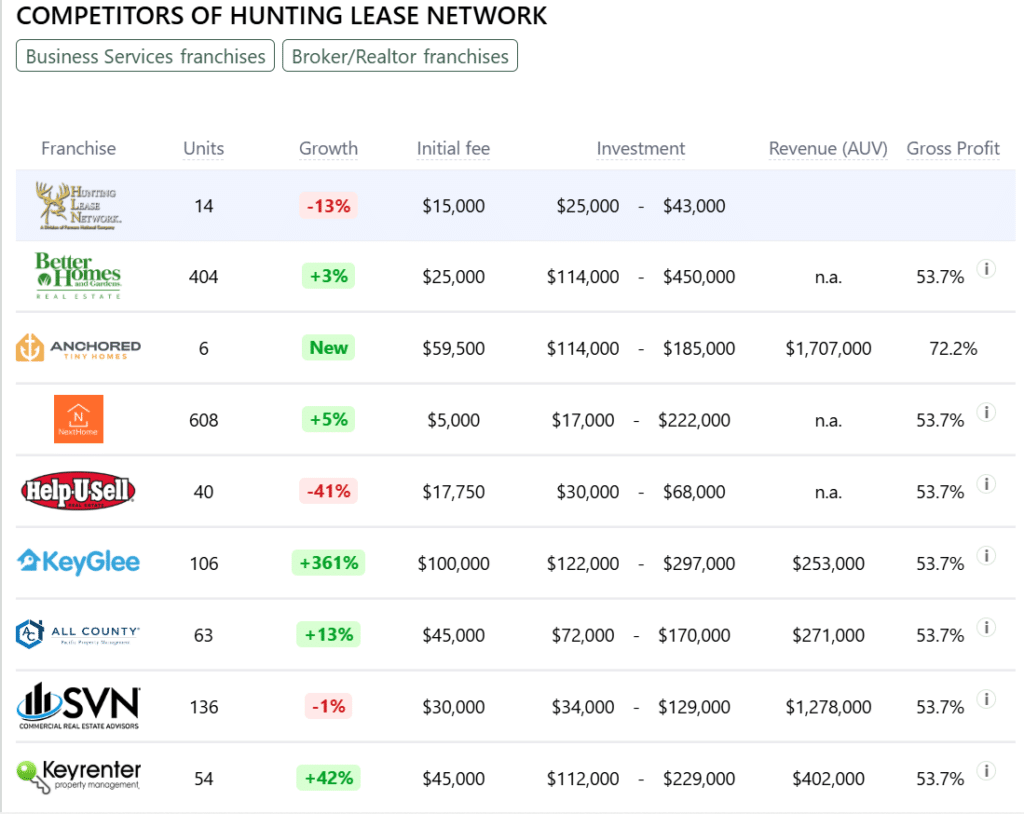Open the Help-U-Sell franchise logo

click(78, 491)
